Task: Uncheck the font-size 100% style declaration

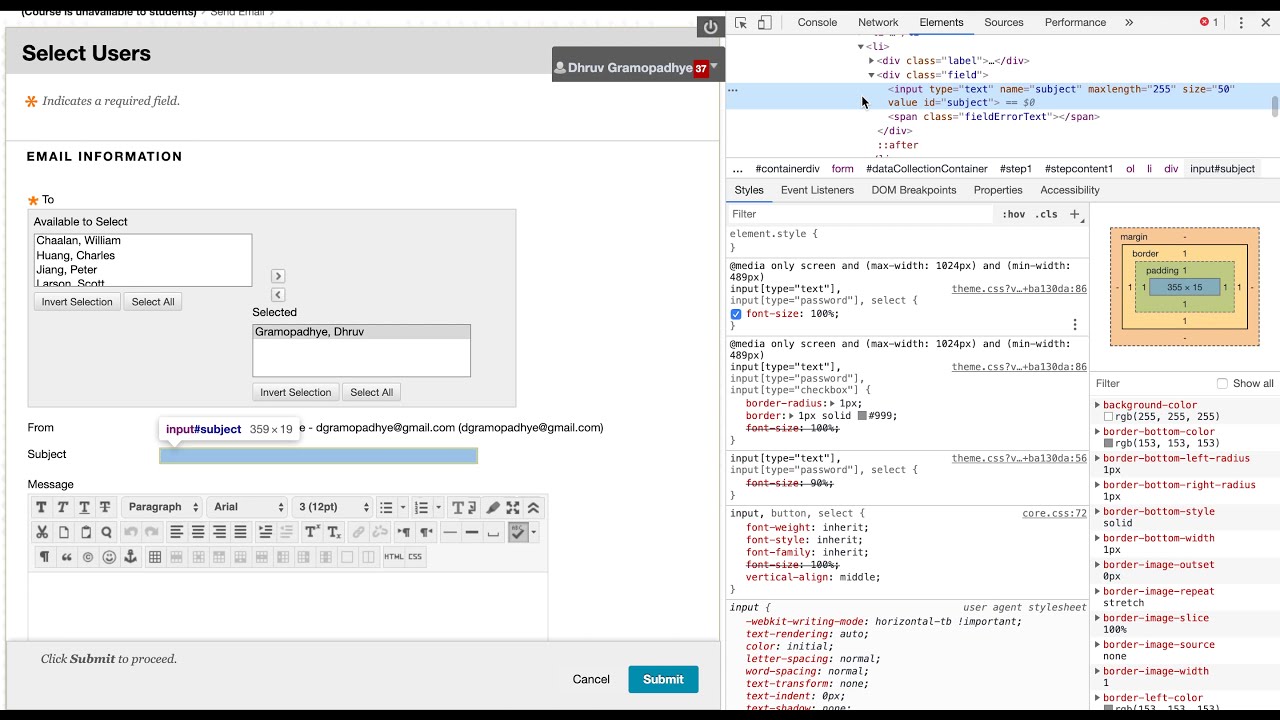Action: click(736, 314)
